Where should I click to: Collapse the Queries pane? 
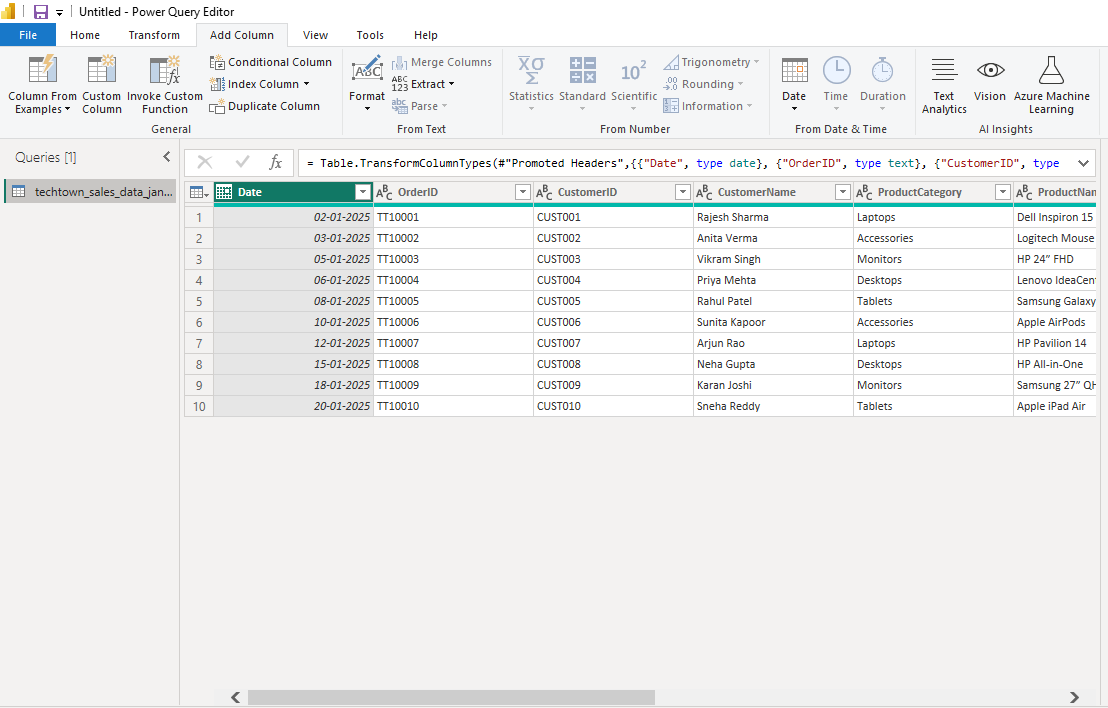pyautogui.click(x=167, y=157)
